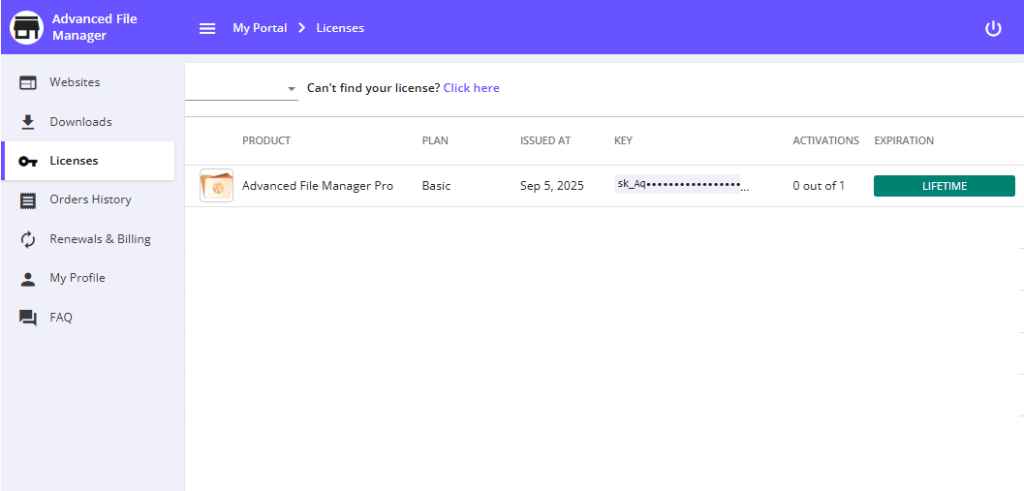Click the Orders History receipt icon

[27, 200]
